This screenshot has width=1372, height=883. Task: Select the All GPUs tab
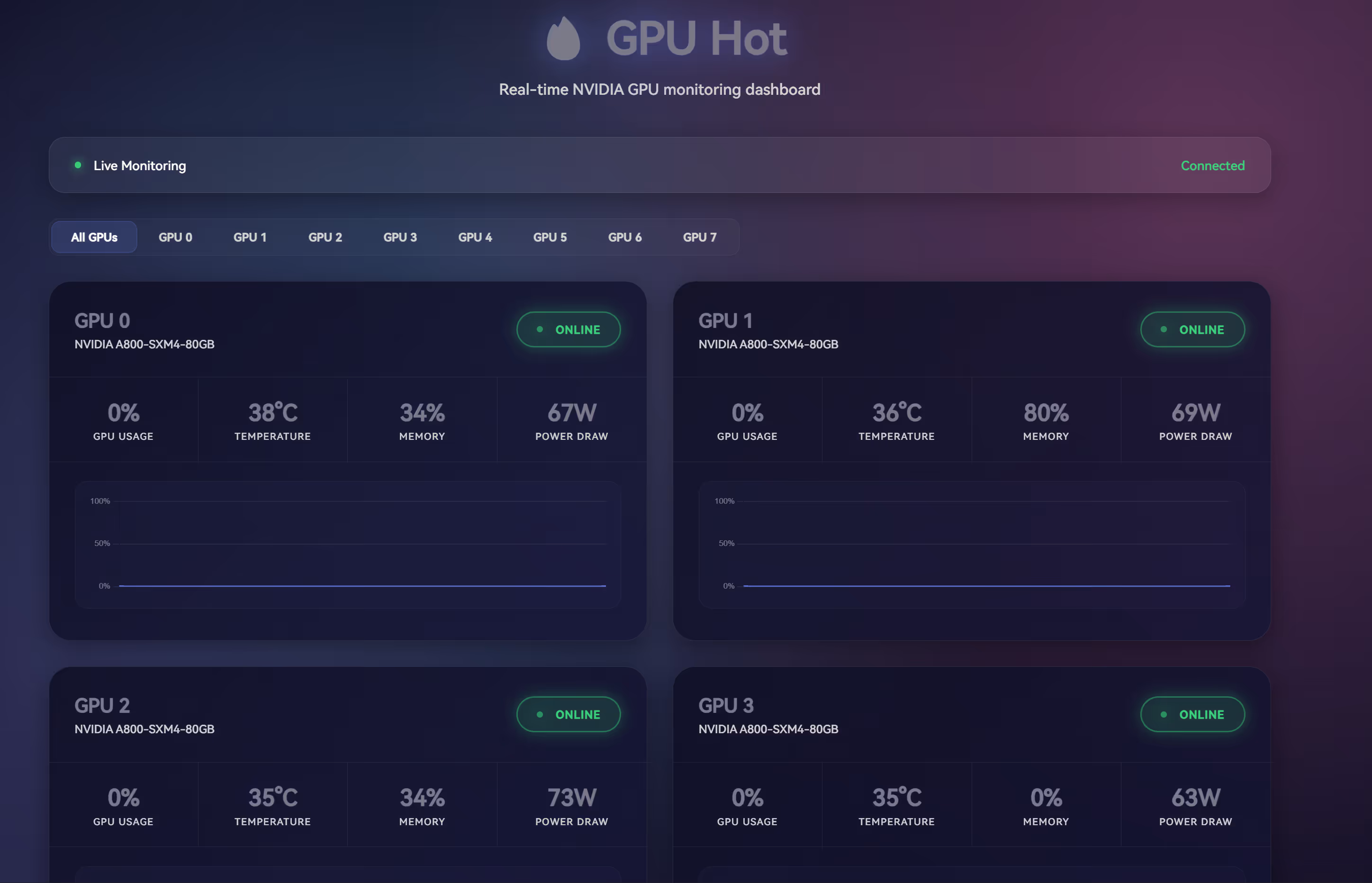pos(94,237)
